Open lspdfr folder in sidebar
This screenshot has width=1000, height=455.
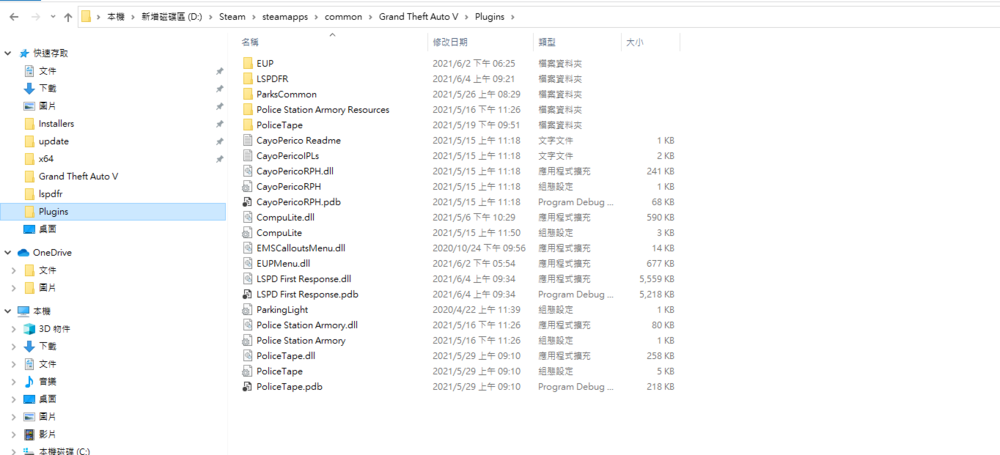point(50,194)
